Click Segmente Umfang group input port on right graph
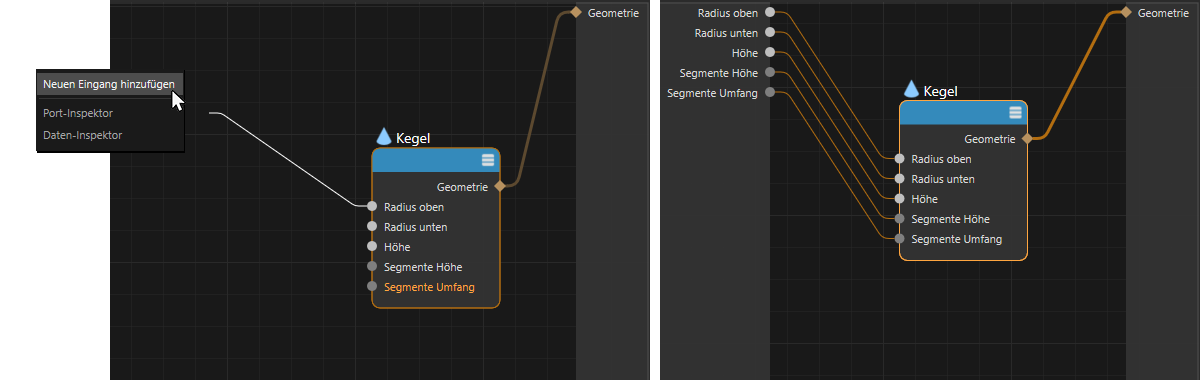This screenshot has height=380, width=1200. [769, 93]
